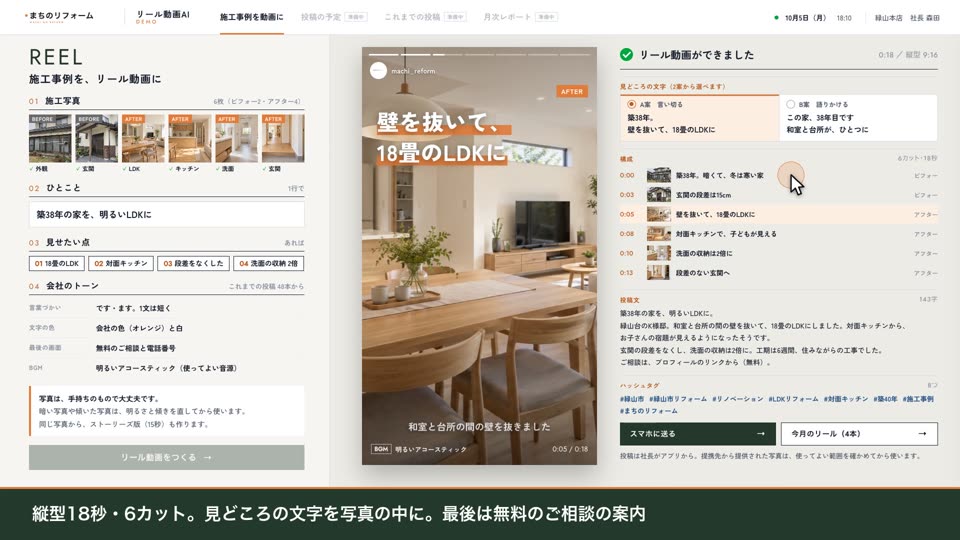Image resolution: width=960 pixels, height=540 pixels.
Task: Click the AFTER badge on reel preview
Action: click(x=572, y=91)
